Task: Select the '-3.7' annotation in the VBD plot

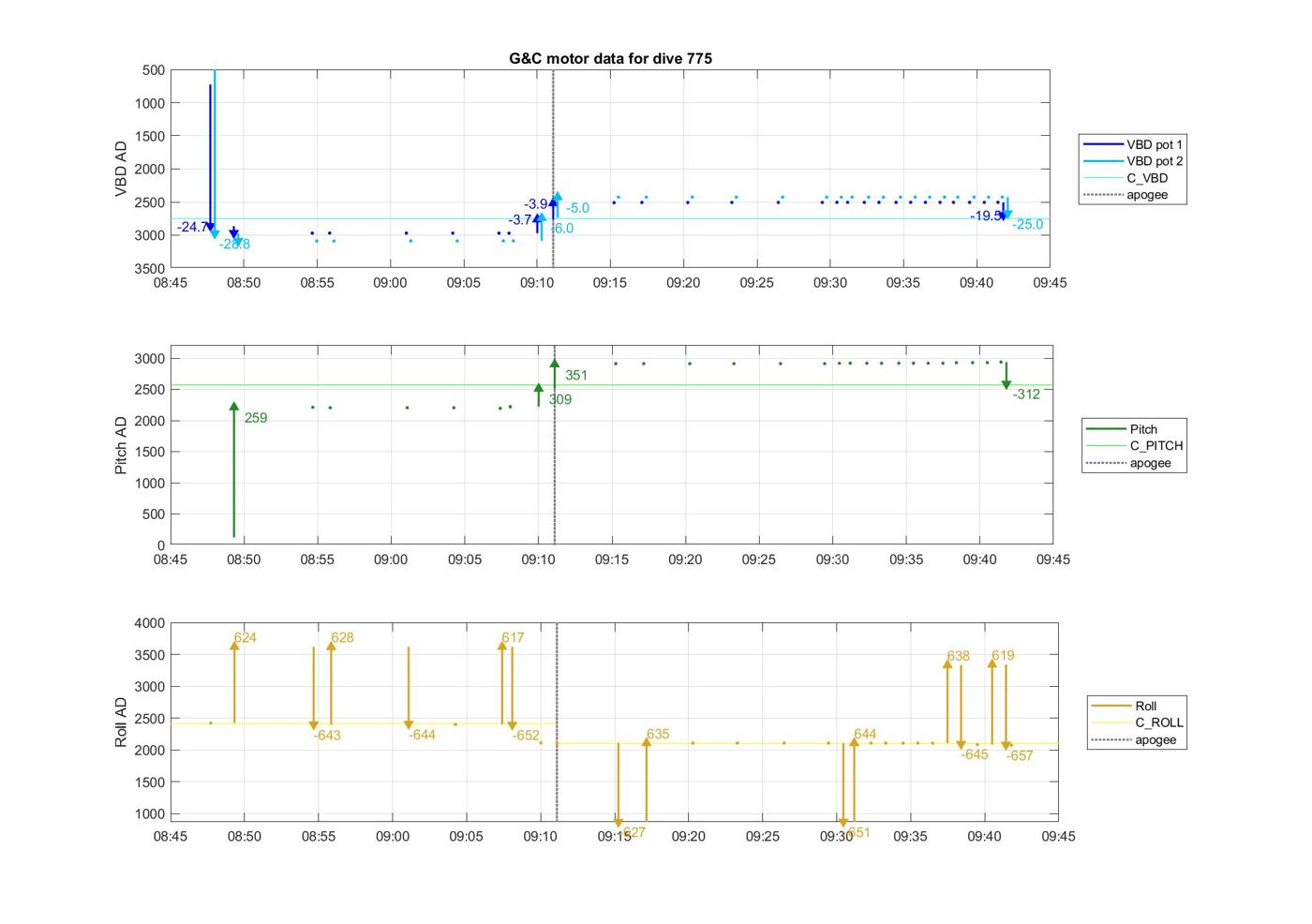Action: [520, 220]
